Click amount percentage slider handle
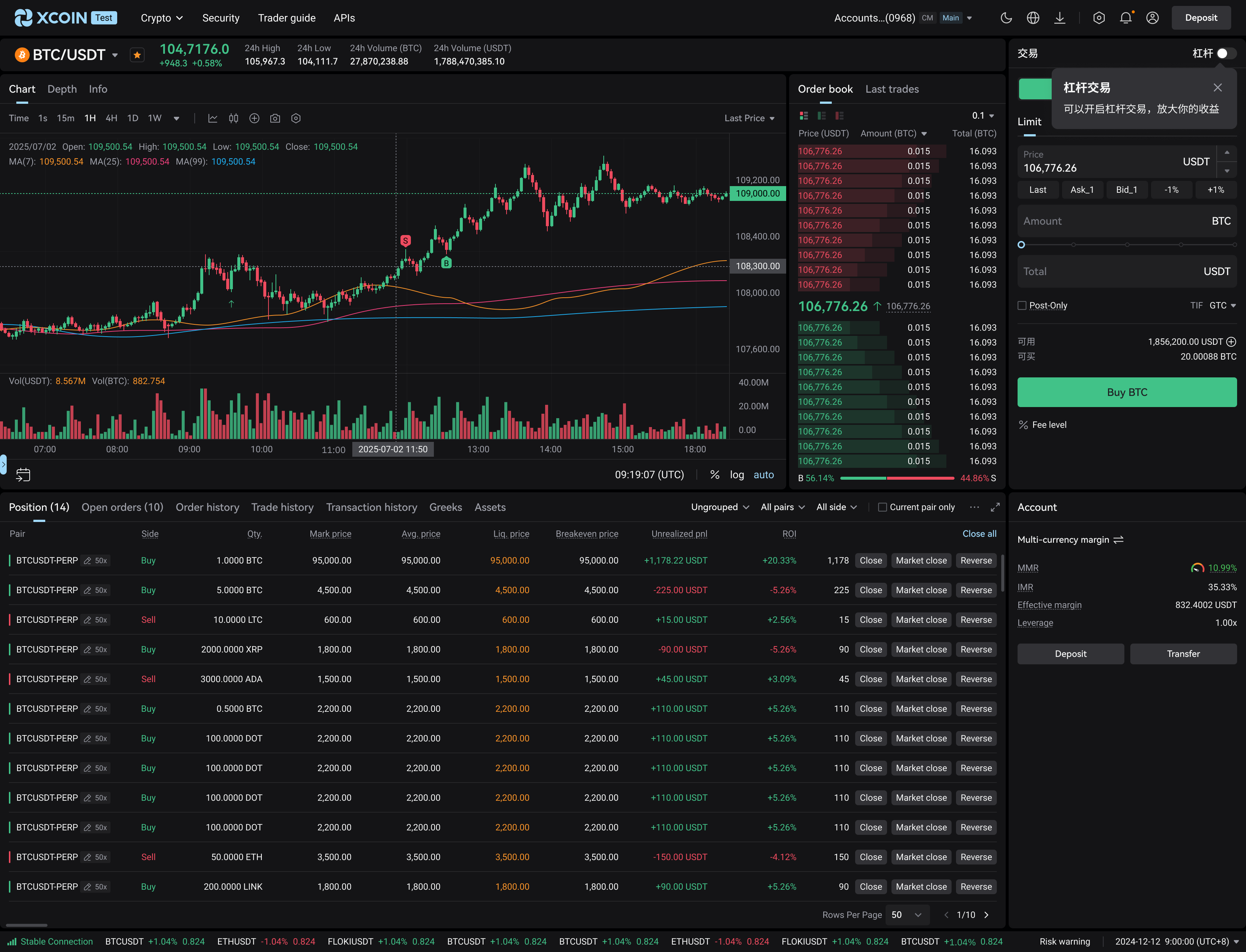 click(x=1022, y=245)
